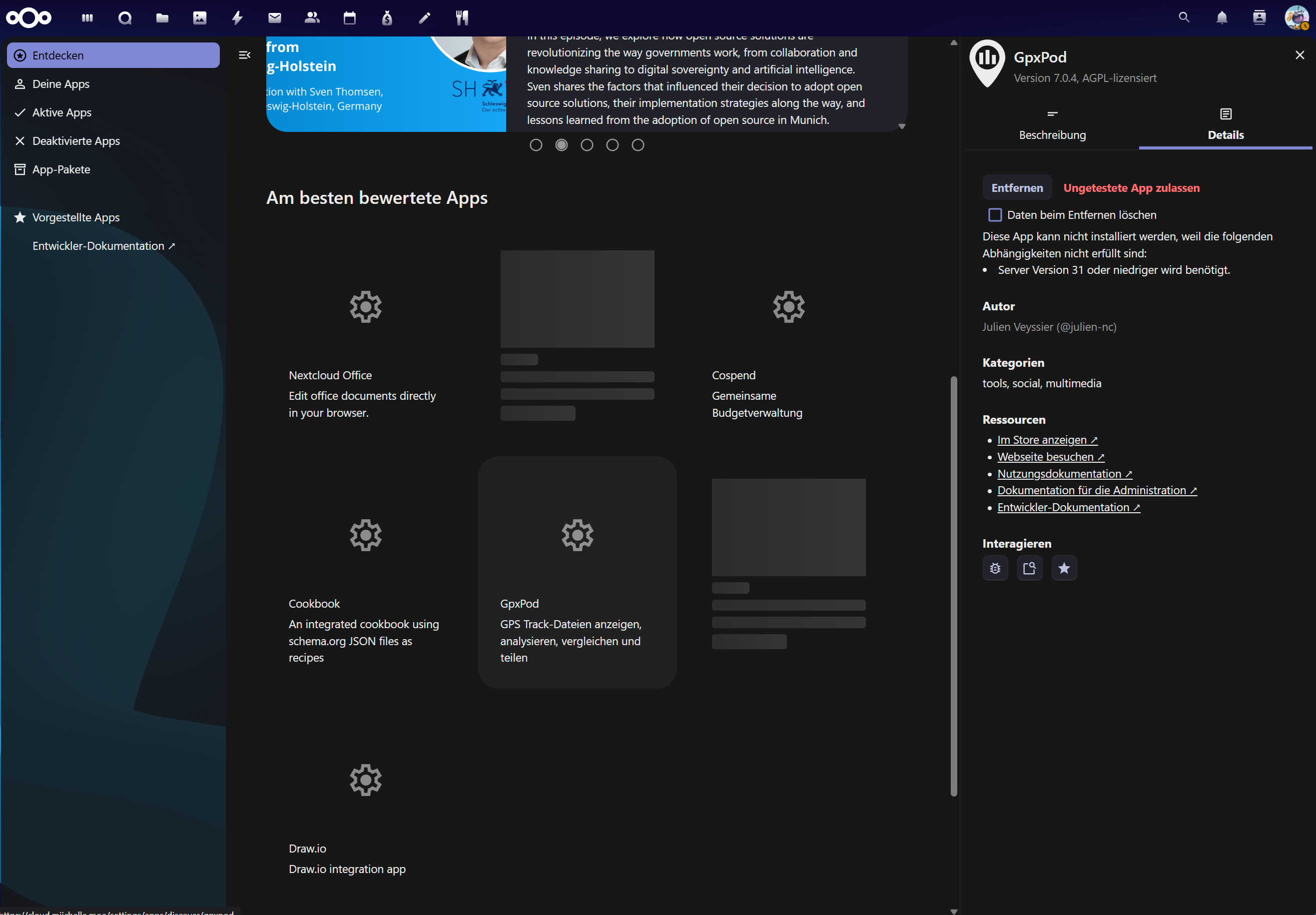Open the Talk app icon
The image size is (1316, 915).
point(124,18)
